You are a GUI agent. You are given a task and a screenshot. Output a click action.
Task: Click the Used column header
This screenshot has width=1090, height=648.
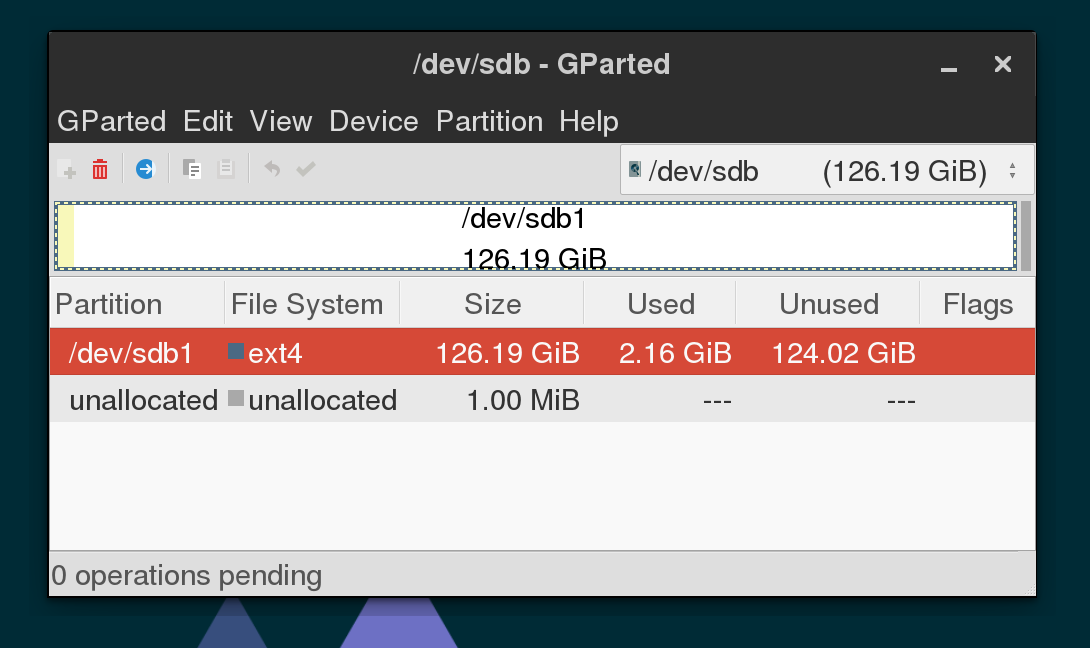point(660,304)
